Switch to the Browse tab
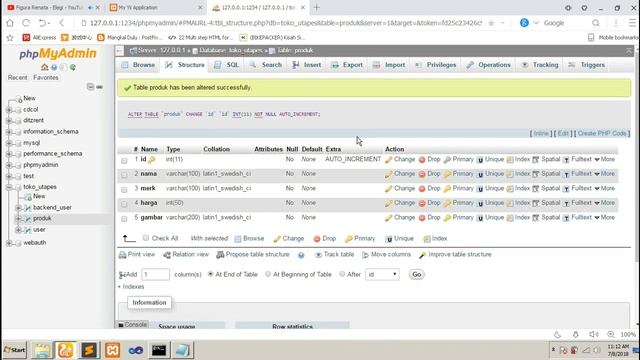Image resolution: width=640 pixels, height=360 pixels. tap(138, 65)
